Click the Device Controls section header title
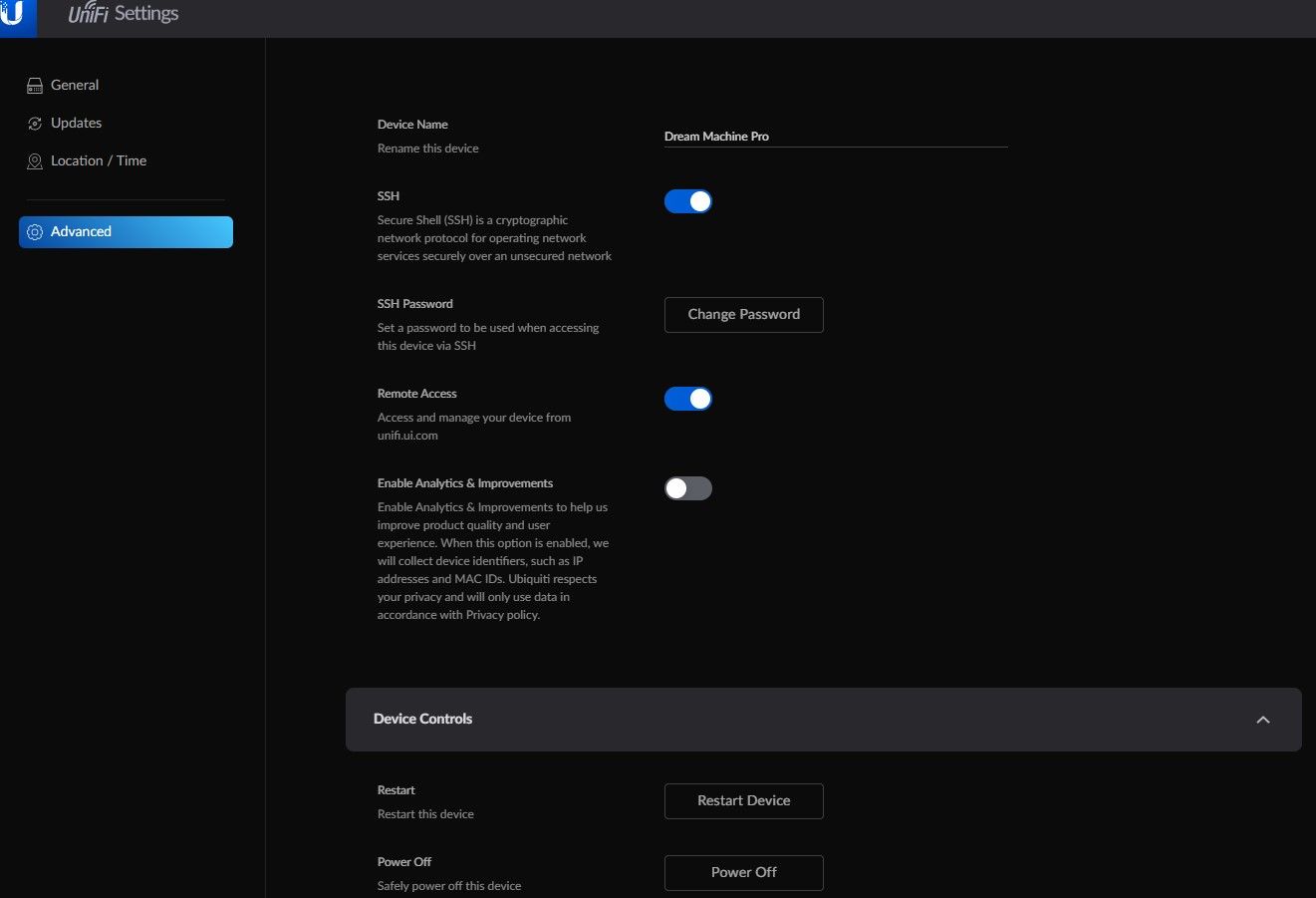This screenshot has height=898, width=1316. [422, 719]
